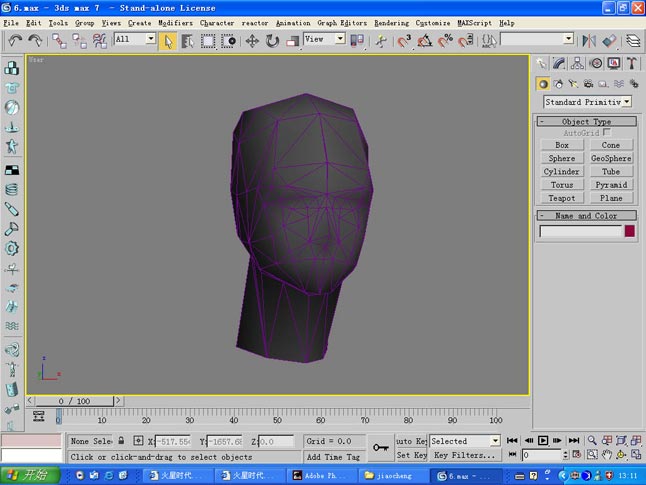Select the Geometry category sphere icon

[x=543, y=84]
